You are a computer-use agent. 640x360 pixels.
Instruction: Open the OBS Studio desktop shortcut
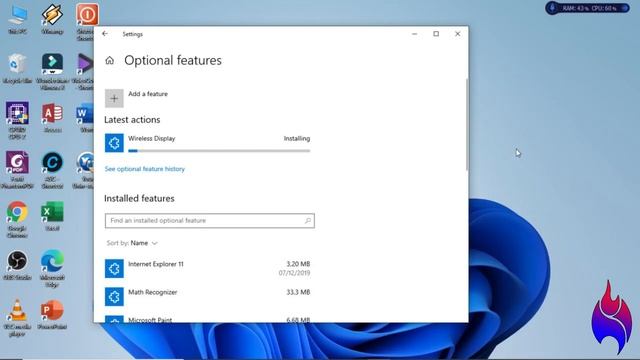click(x=17, y=265)
